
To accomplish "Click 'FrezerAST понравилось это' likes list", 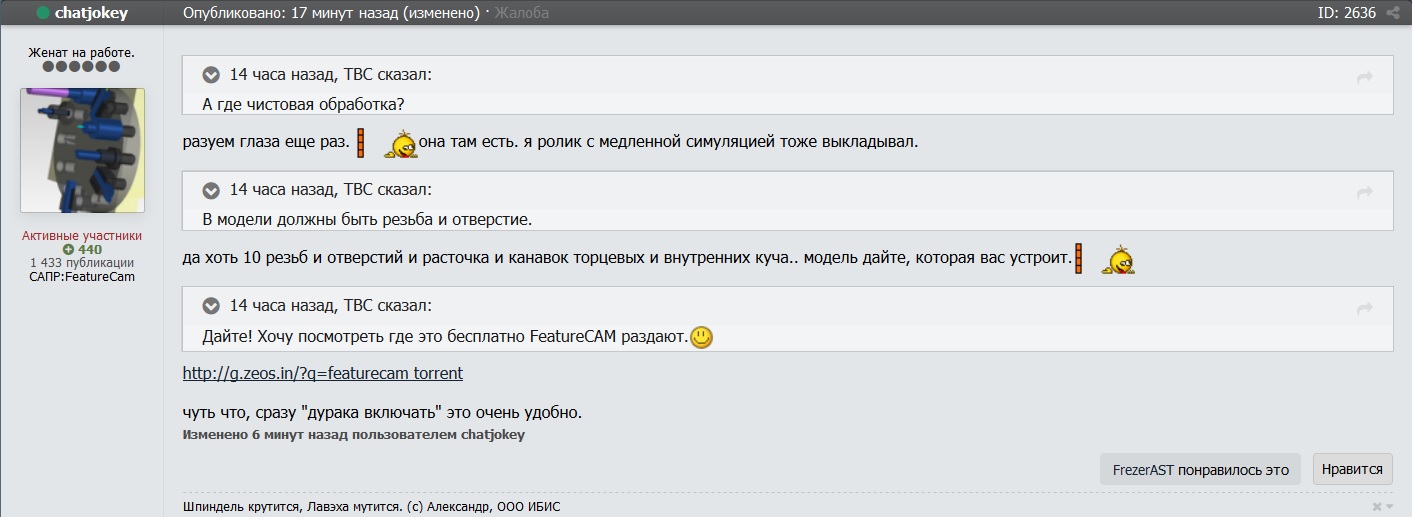I will 1200,469.
